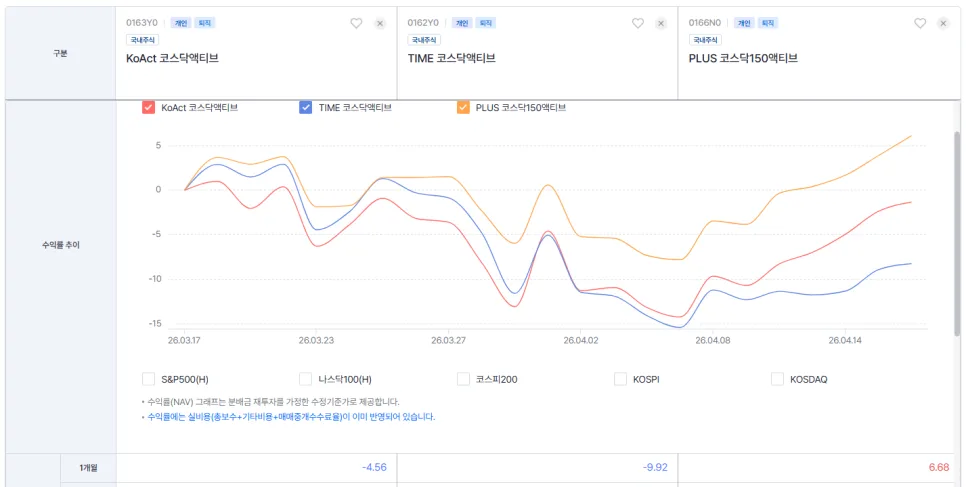
Task: Enable 코스피200 benchmark checkbox
Action: [463, 379]
